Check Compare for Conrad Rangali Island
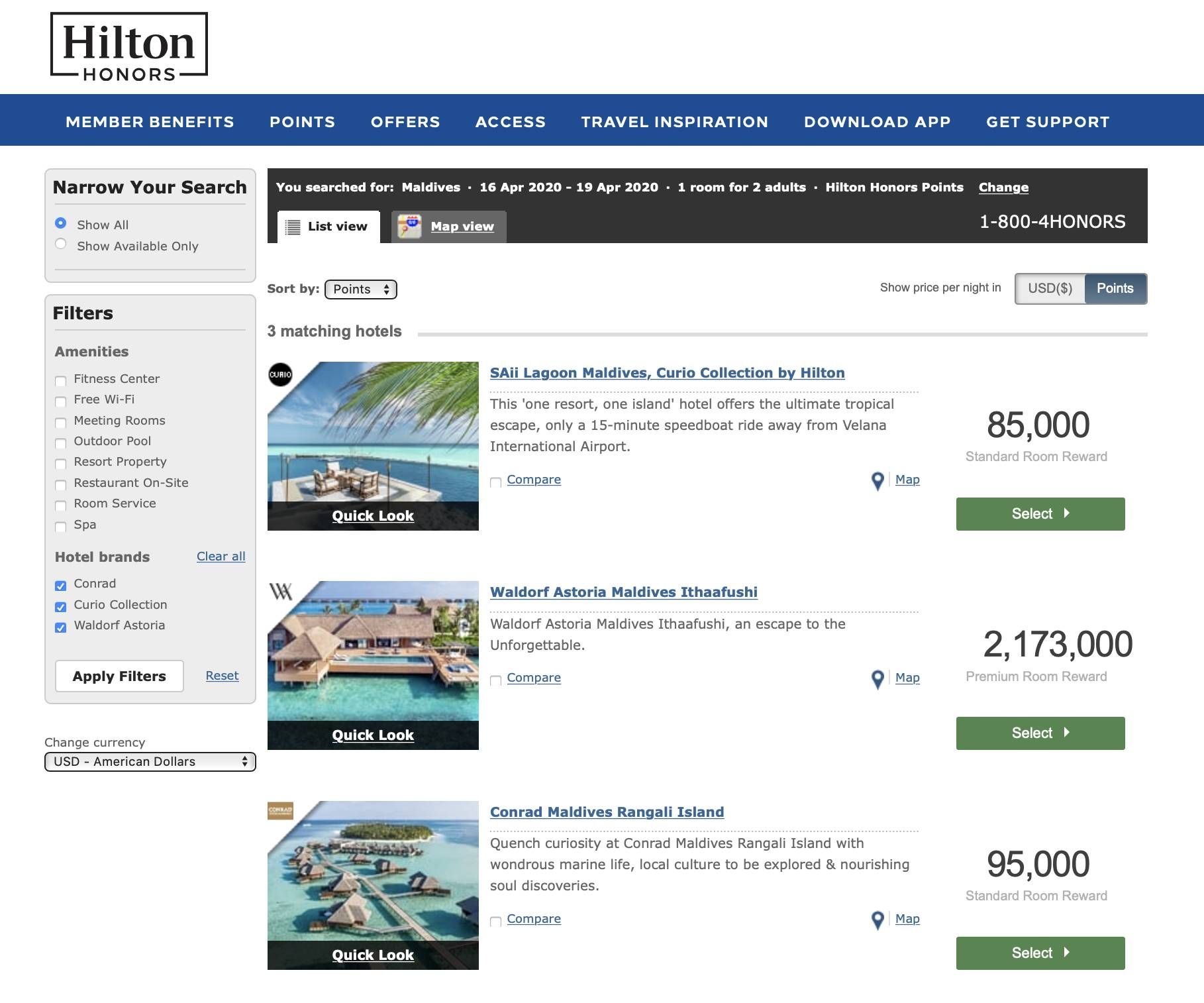The width and height of the screenshot is (1204, 1003). [495, 921]
